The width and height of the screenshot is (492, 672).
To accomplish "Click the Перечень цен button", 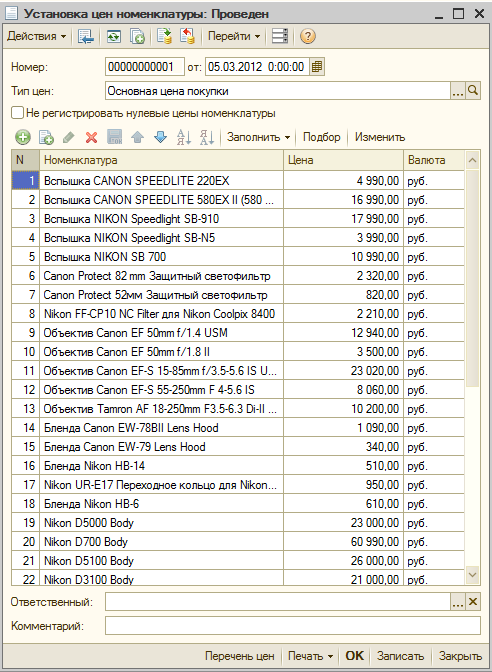I will 240,656.
